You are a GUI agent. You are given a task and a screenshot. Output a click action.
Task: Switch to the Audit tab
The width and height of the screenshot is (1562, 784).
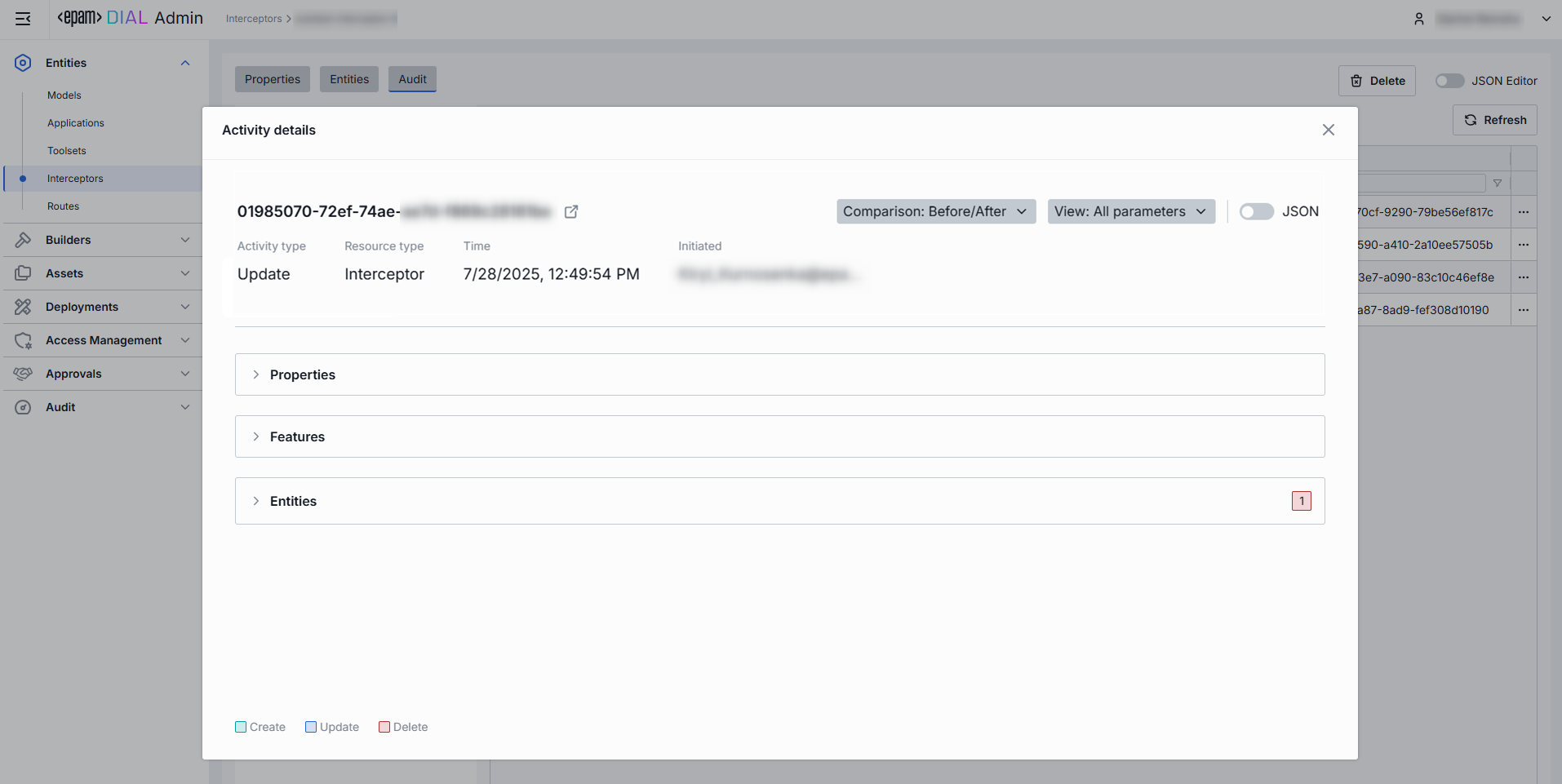[x=412, y=79]
